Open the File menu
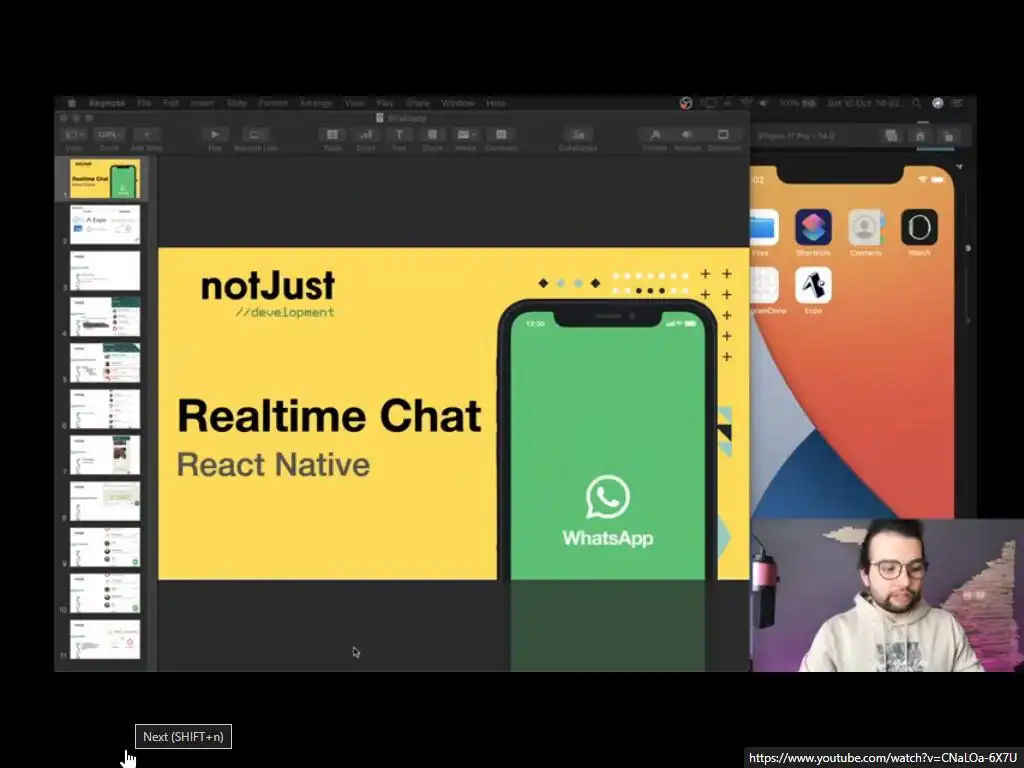The height and width of the screenshot is (768, 1024). tap(144, 103)
